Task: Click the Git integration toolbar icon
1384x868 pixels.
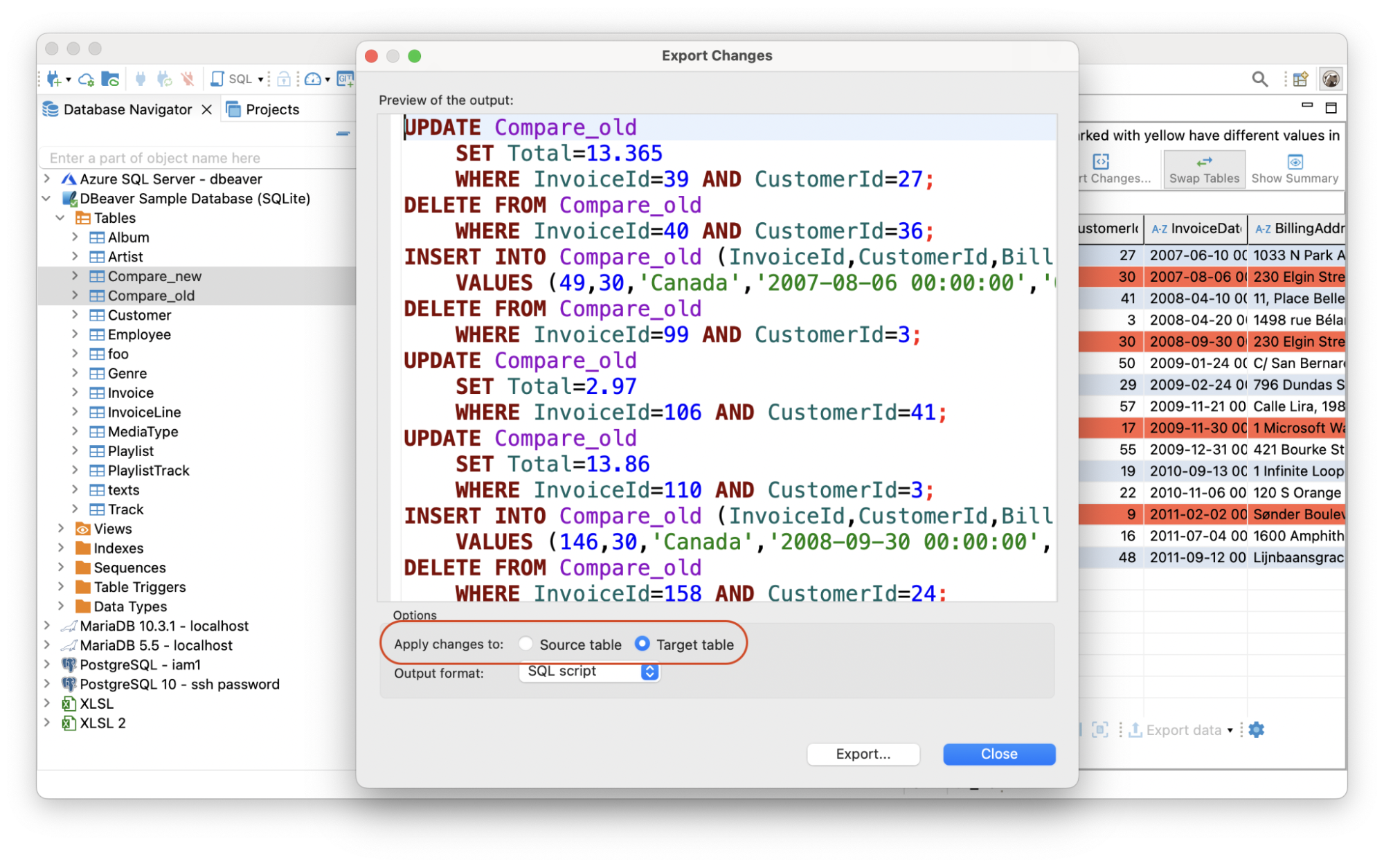Action: coord(346,79)
